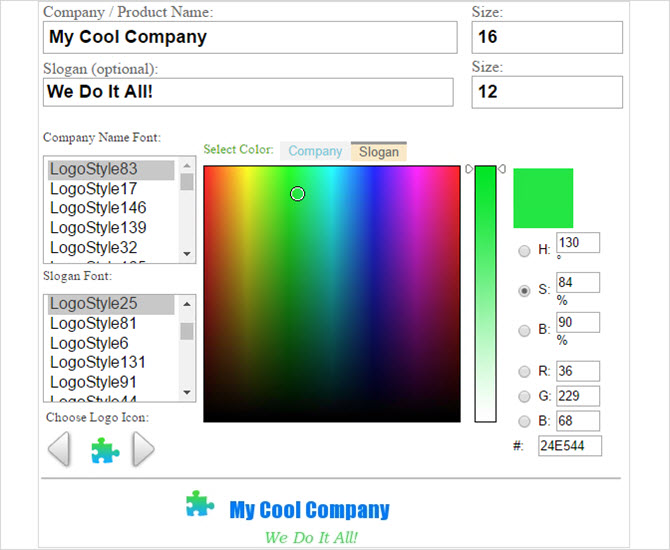Select the R red channel radio button
The image size is (670, 550).
524,371
